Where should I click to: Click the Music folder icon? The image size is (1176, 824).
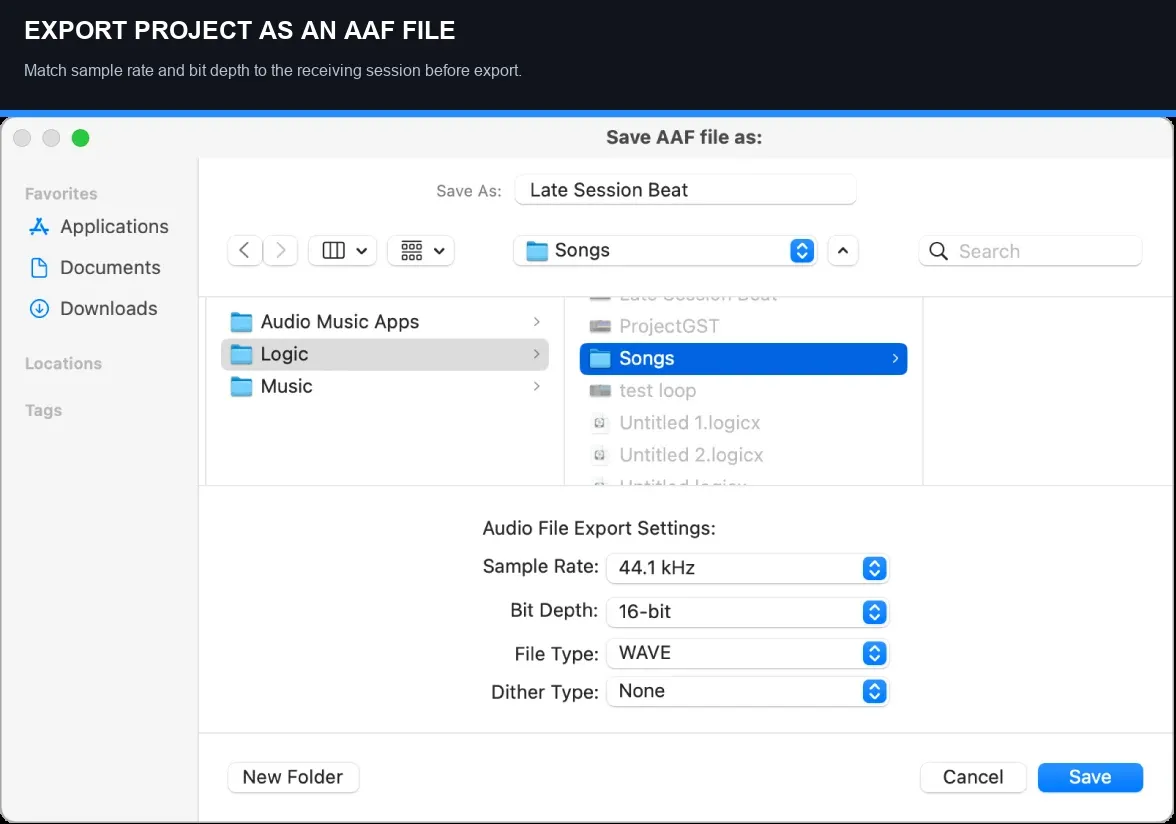click(241, 386)
